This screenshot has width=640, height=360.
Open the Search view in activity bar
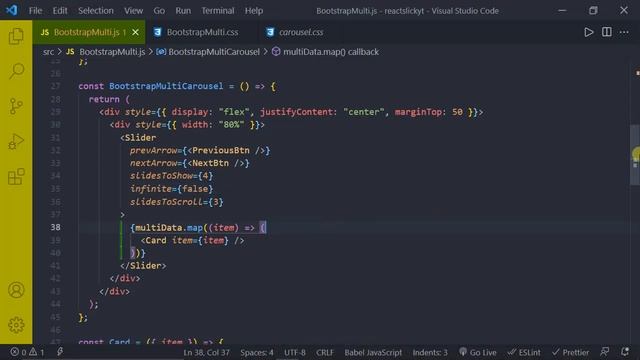pos(16,71)
